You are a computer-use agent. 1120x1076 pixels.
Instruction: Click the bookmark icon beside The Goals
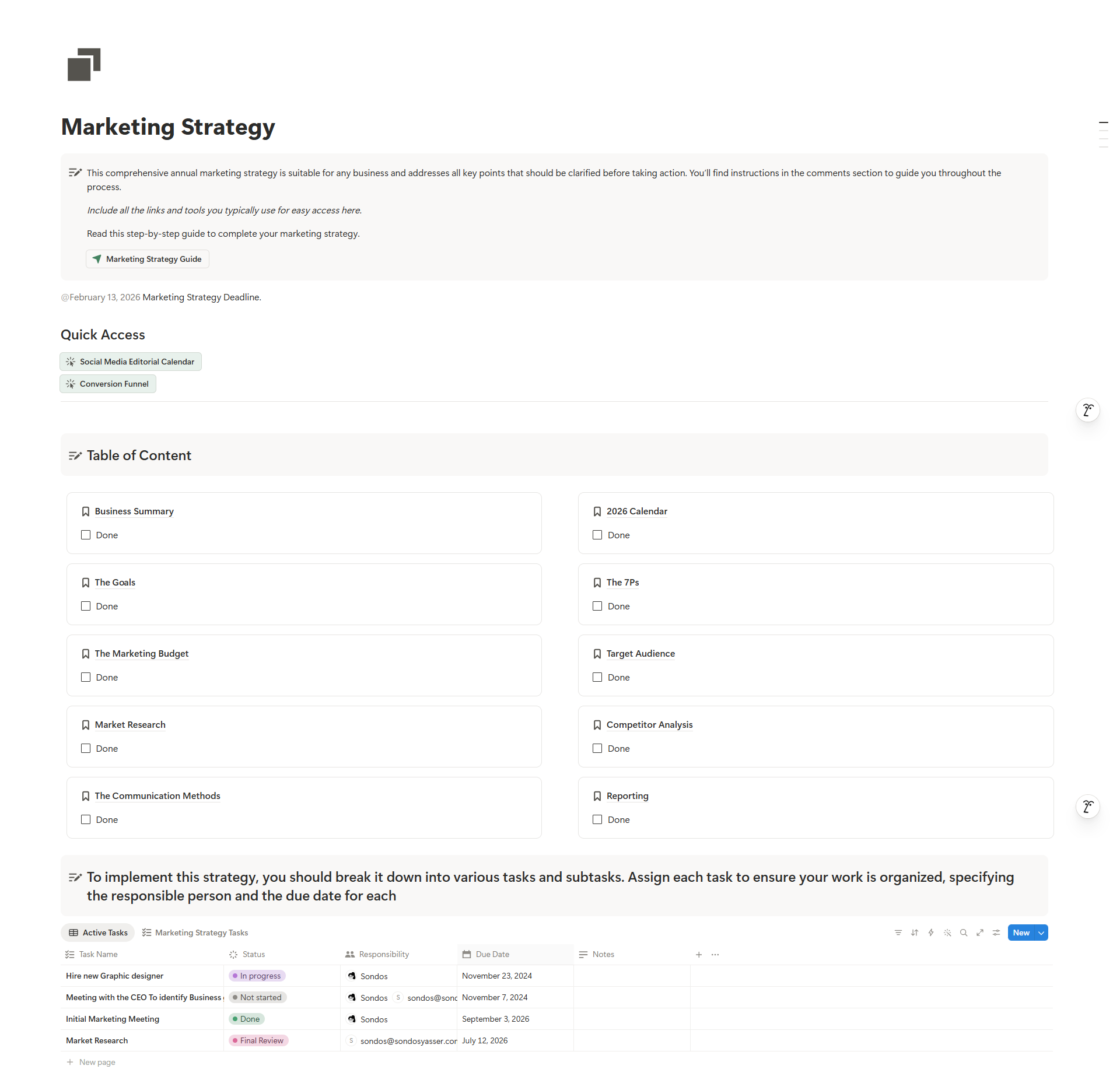point(86,583)
